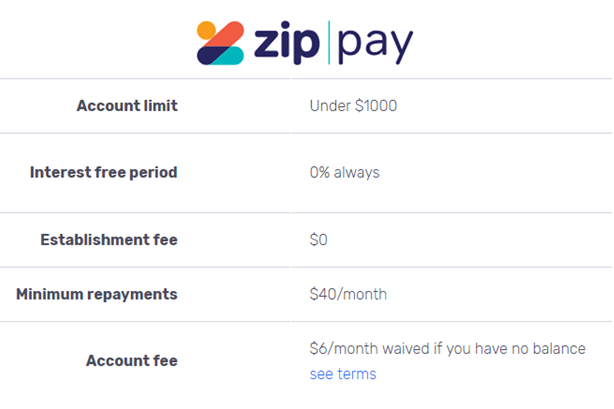Select the Minimum repayments label
614x409 pixels.
click(97, 294)
